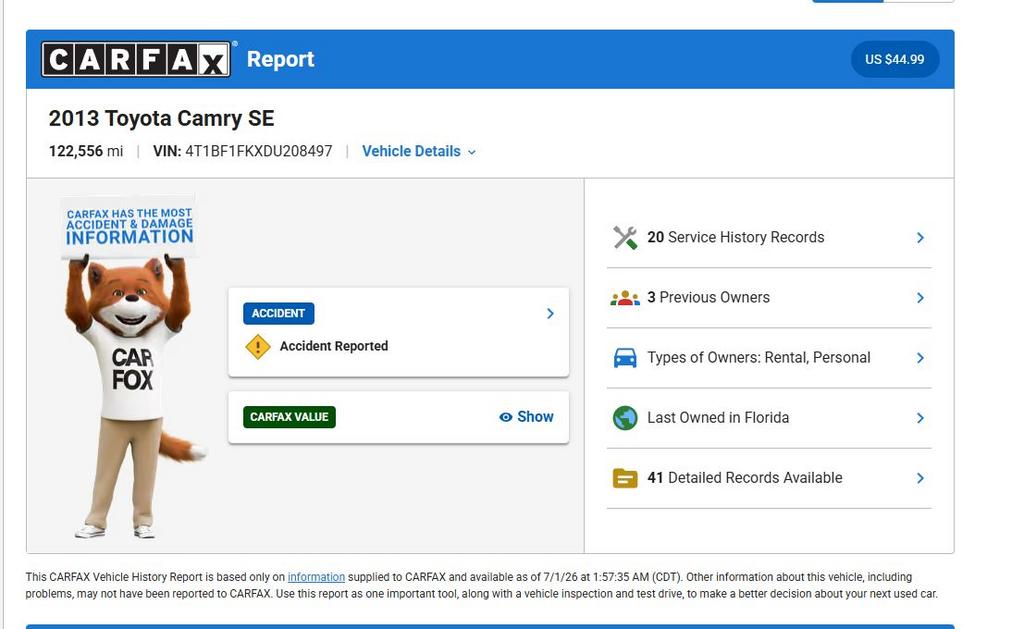
Task: Open Types of Owners chevron arrow
Action: 920,358
